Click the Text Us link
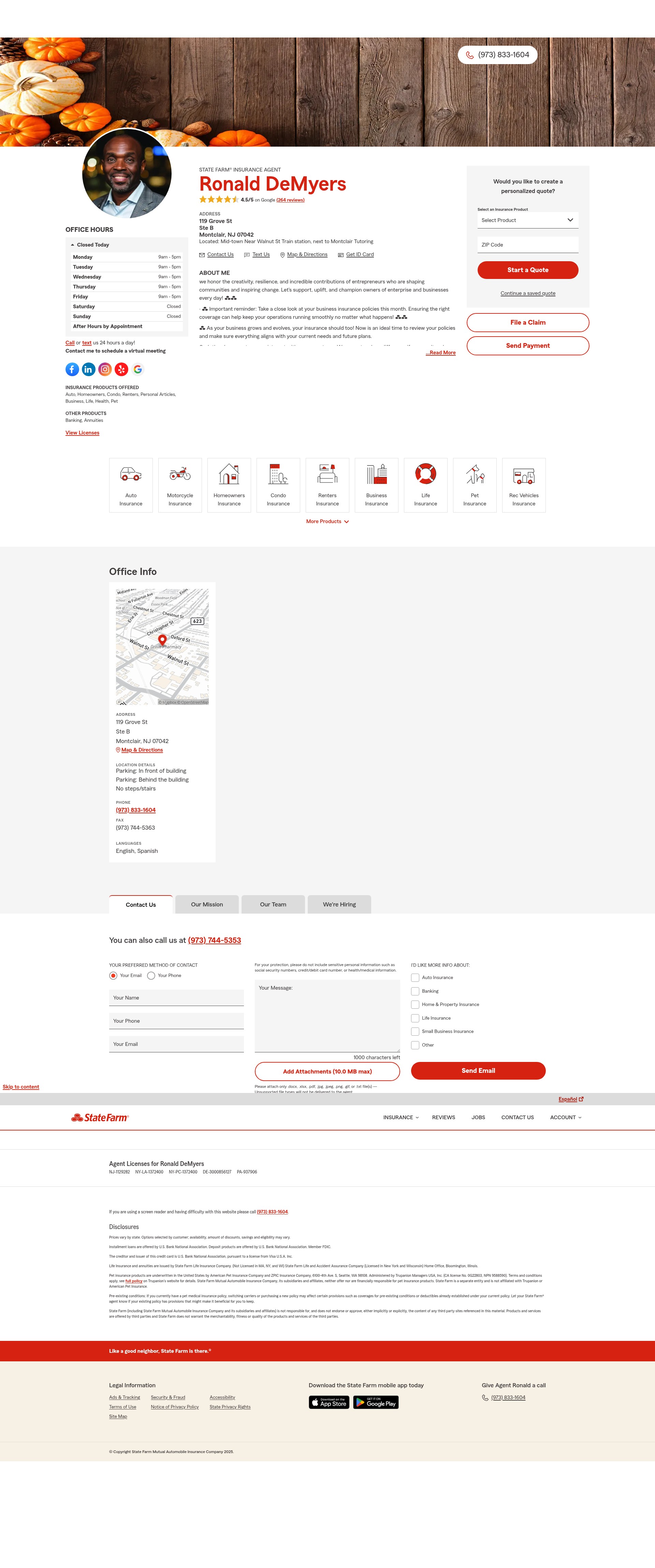 (257, 254)
